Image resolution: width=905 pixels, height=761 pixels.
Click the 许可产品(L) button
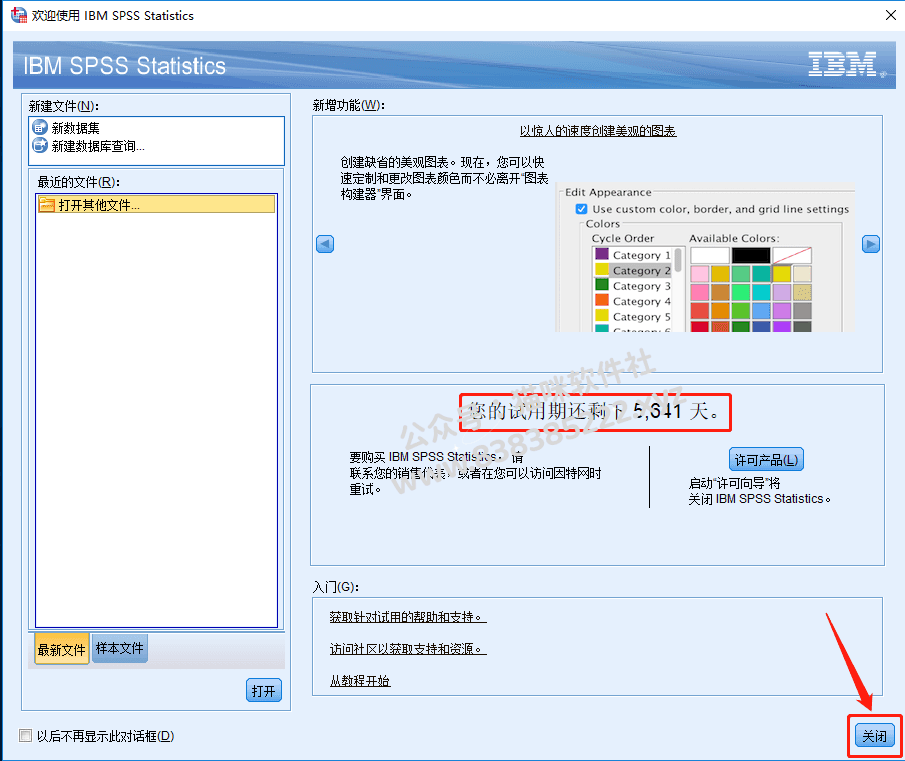[x=766, y=460]
